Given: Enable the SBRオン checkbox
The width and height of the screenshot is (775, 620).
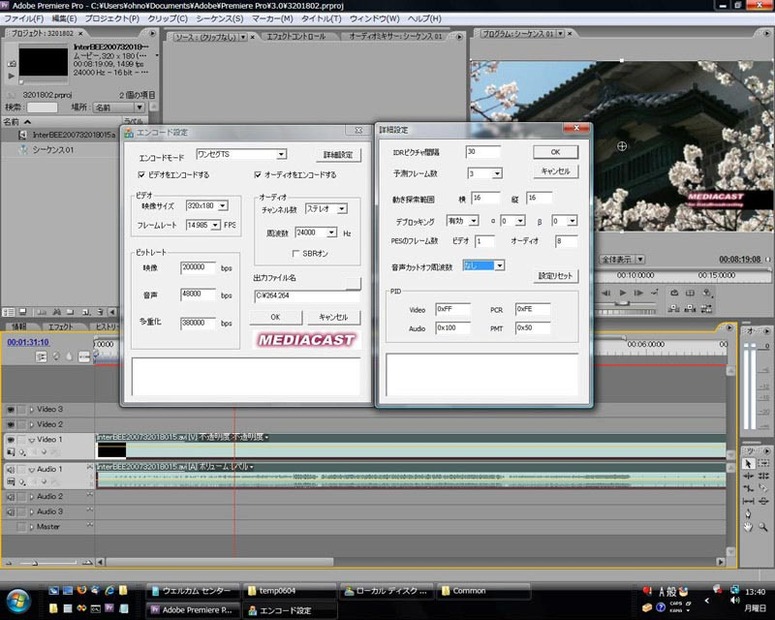Looking at the screenshot, I should [x=296, y=254].
